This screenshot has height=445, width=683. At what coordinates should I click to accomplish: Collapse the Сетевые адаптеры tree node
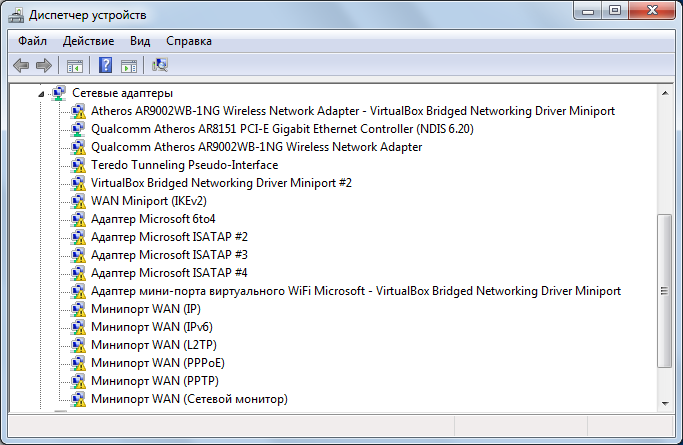(x=41, y=94)
